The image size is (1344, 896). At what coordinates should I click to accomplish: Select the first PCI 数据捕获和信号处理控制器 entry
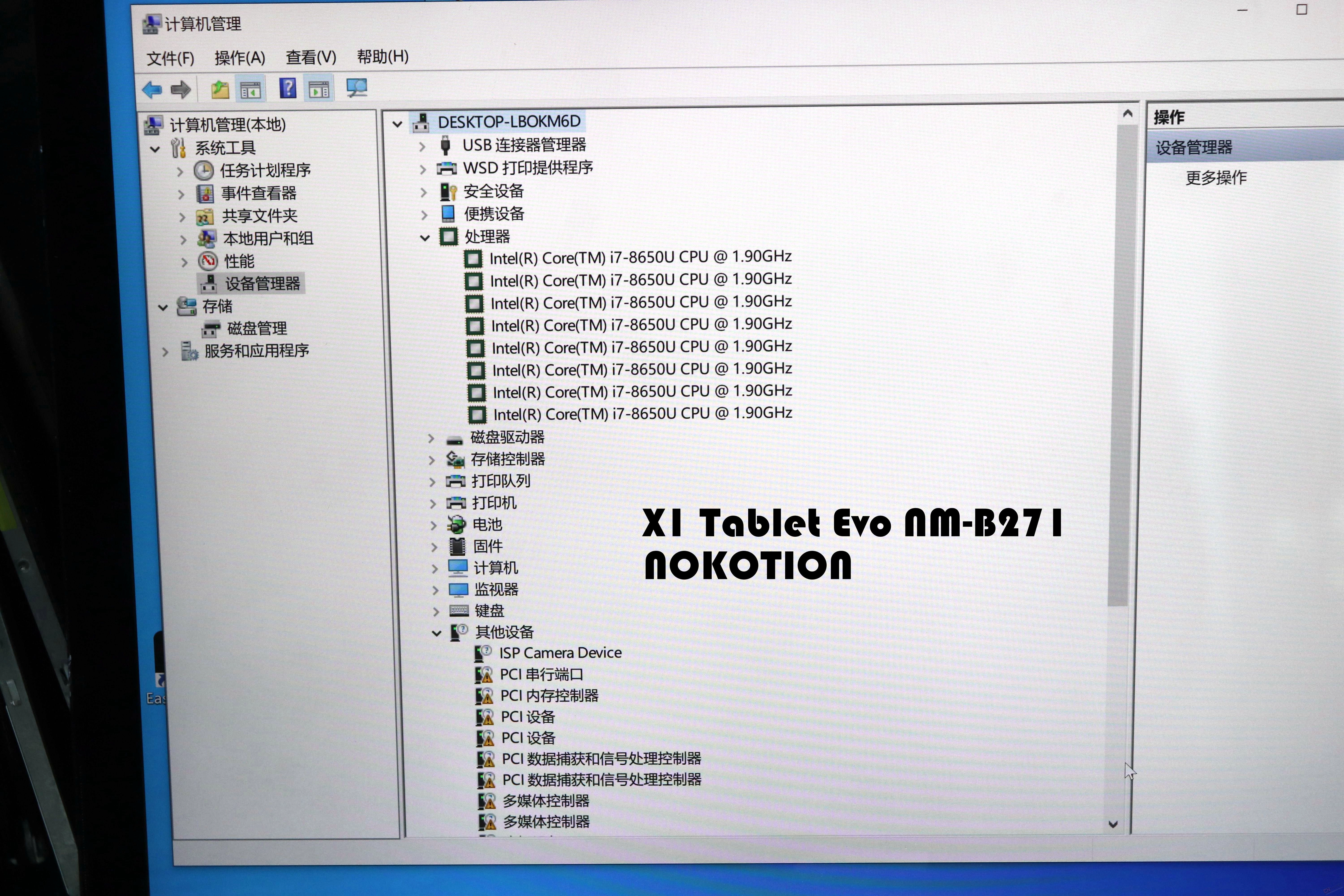(601, 759)
